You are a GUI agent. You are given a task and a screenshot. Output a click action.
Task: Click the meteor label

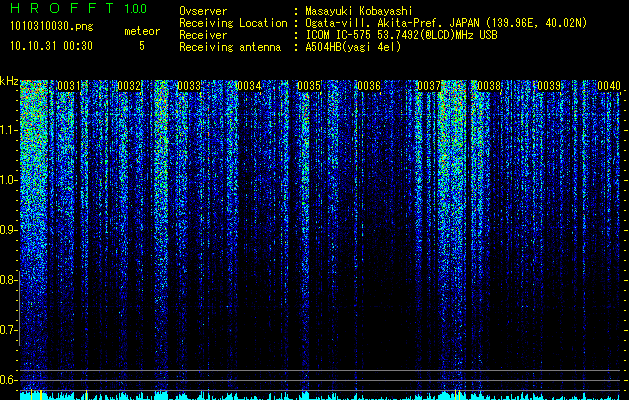pos(142,31)
